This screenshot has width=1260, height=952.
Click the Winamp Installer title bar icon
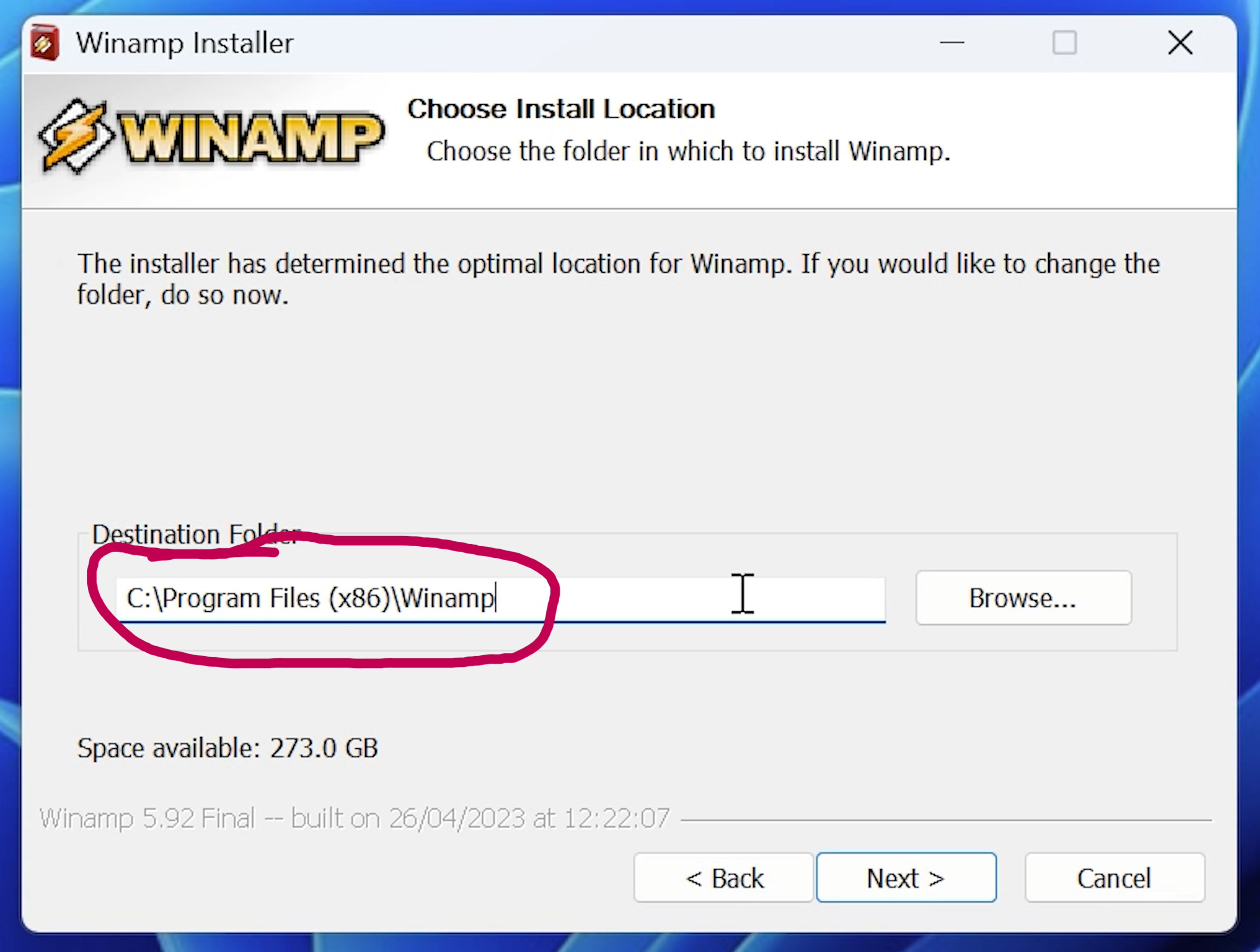point(44,43)
